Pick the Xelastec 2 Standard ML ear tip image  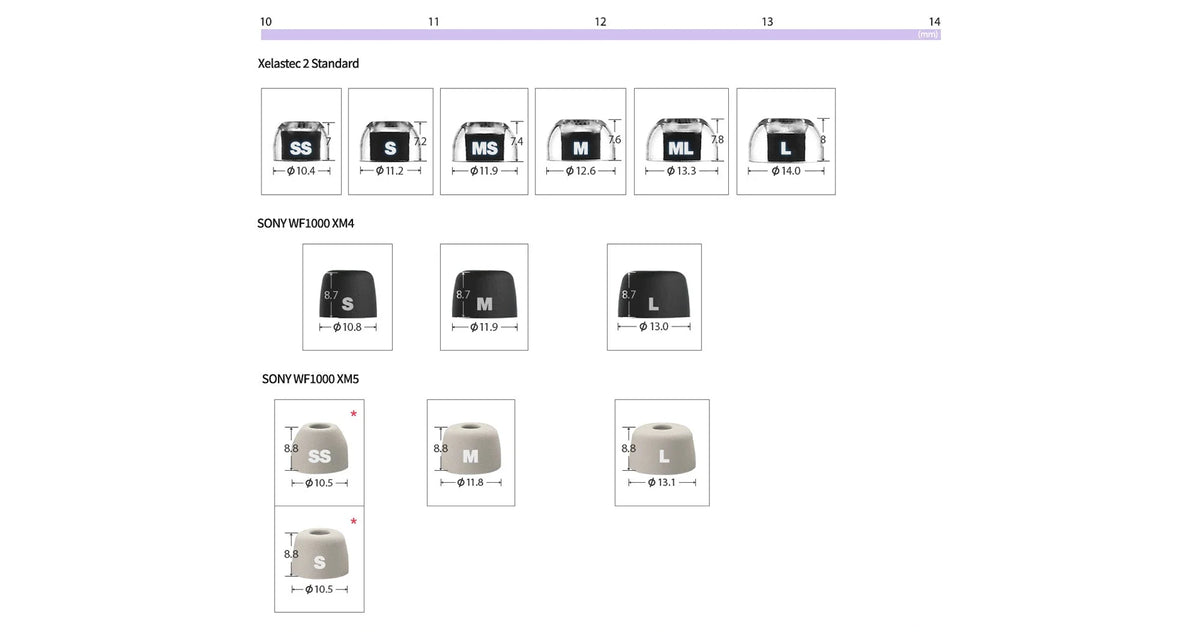pyautogui.click(x=681, y=141)
